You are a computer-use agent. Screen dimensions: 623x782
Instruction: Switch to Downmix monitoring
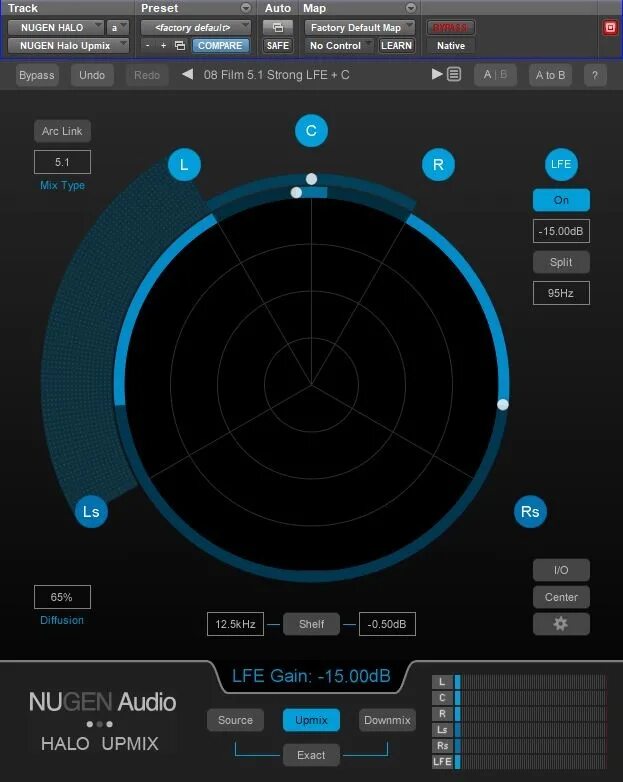tap(387, 720)
